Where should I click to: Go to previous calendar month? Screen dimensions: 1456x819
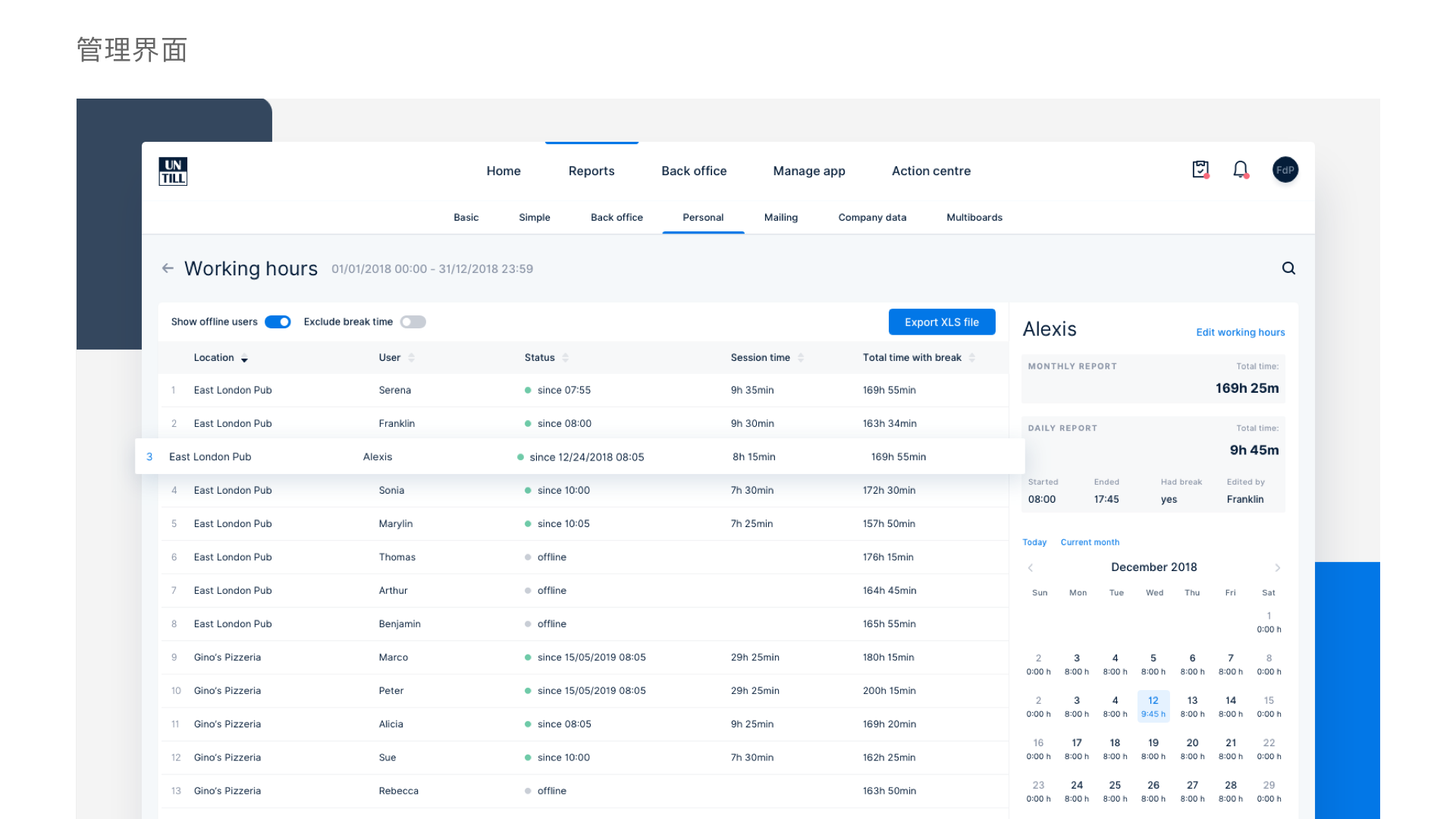(1031, 567)
